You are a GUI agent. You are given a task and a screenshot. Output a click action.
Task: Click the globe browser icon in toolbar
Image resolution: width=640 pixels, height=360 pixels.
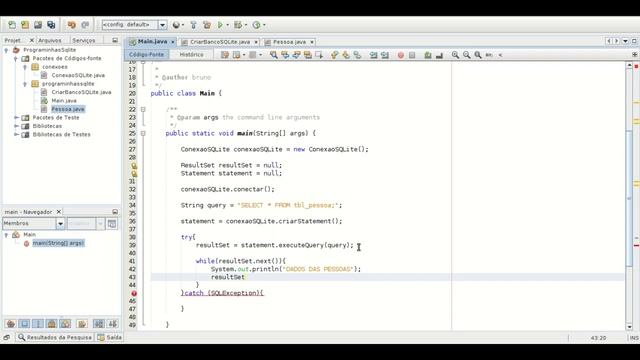click(x=176, y=25)
